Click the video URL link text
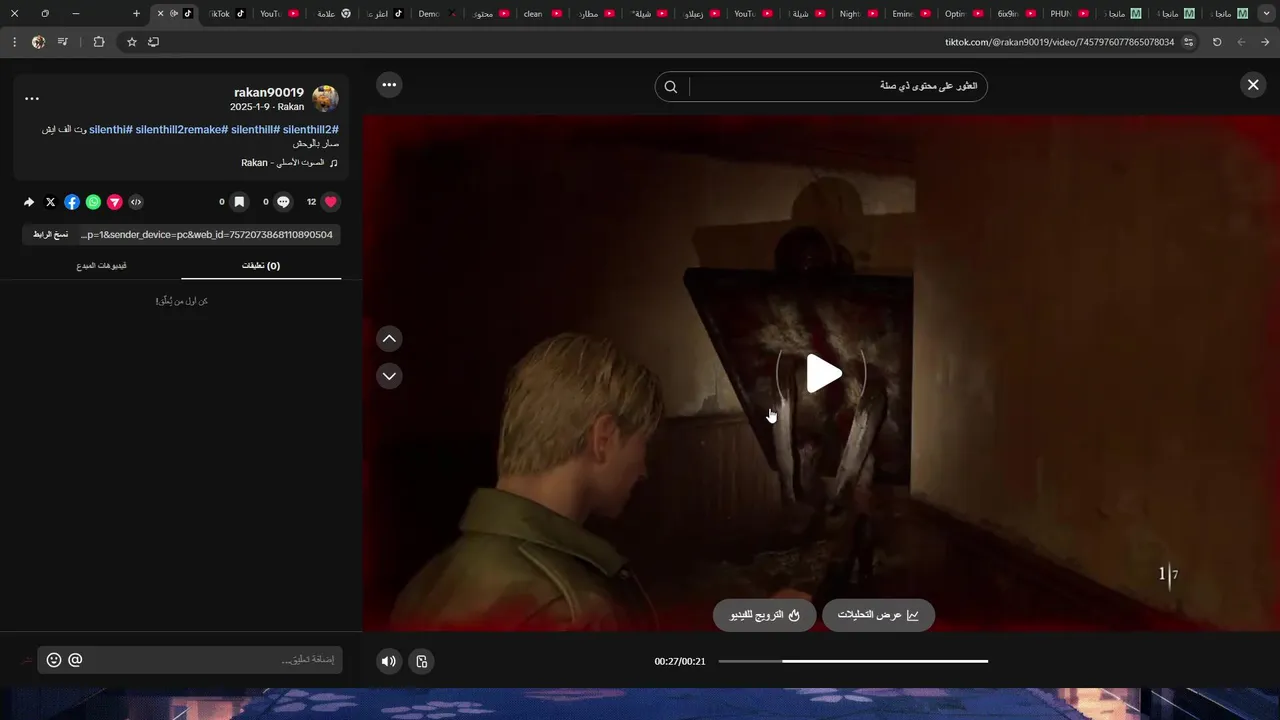The image size is (1280, 720). (x=207, y=234)
